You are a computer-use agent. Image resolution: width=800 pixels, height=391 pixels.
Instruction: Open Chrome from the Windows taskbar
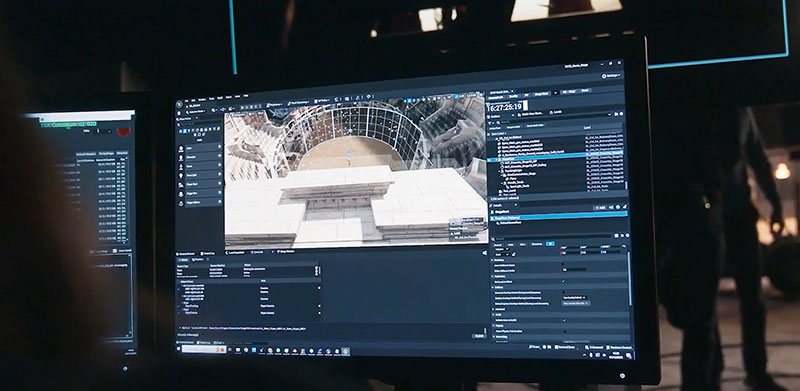tap(246, 350)
